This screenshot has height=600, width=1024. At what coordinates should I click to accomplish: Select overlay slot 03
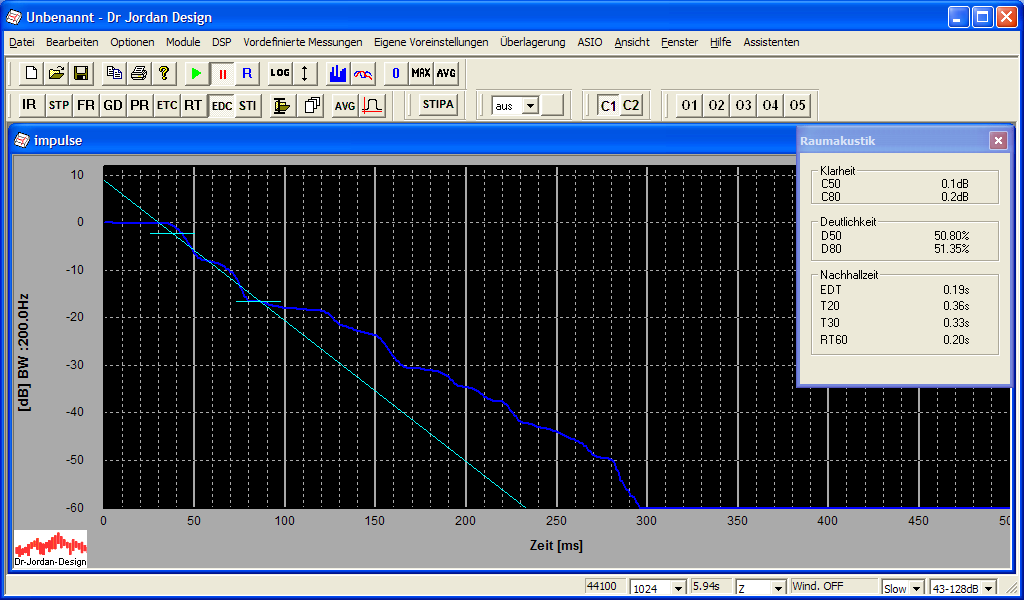[743, 105]
